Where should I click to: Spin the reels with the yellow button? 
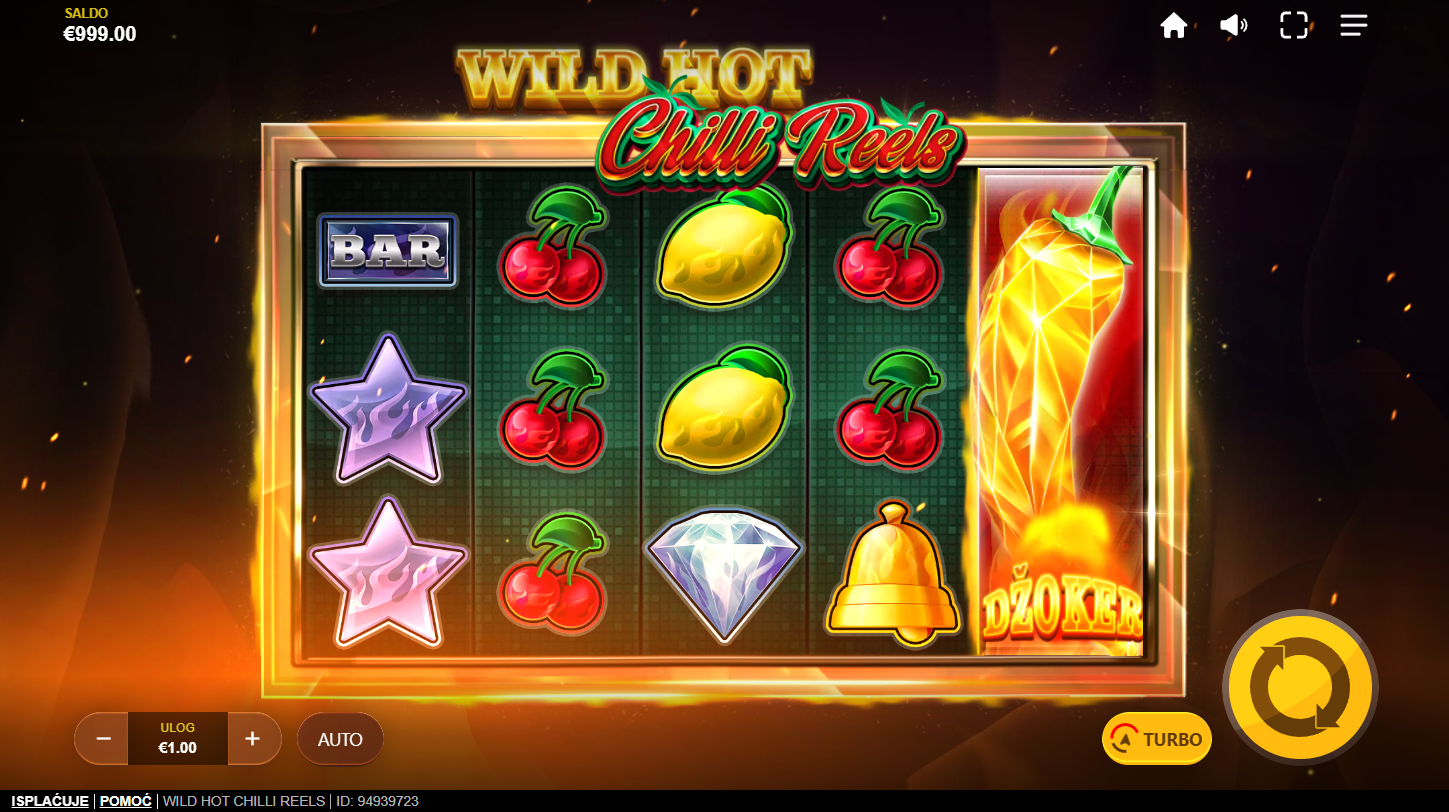tap(1300, 687)
